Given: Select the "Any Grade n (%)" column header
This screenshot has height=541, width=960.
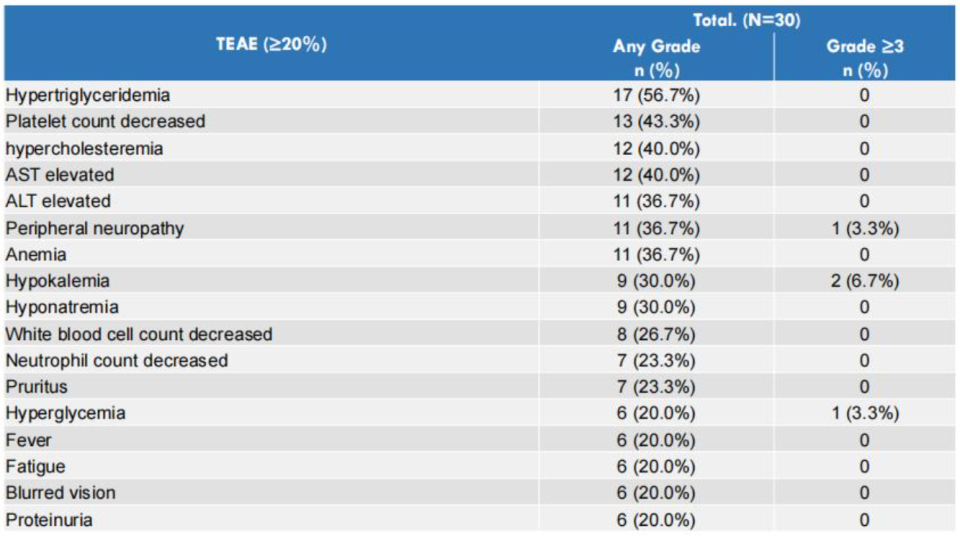Looking at the screenshot, I should (656, 58).
